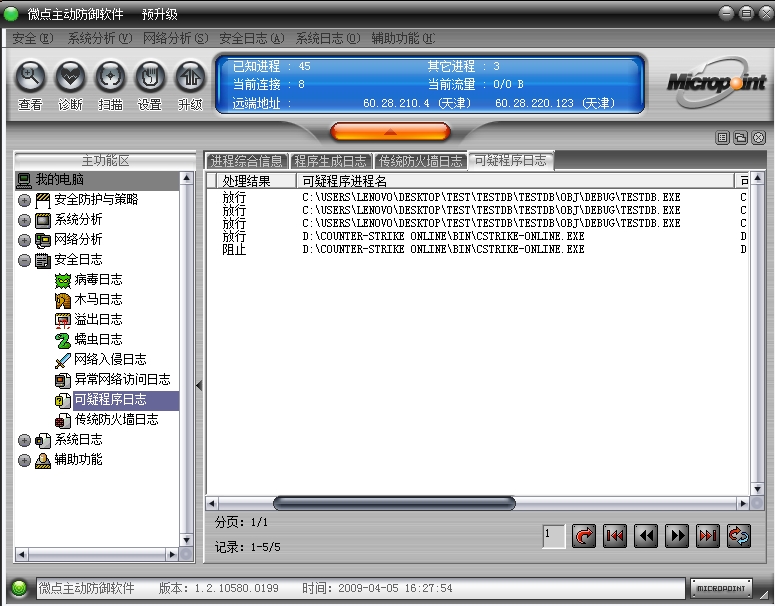Sort by the 可疑程序进程名 column header

(515, 181)
